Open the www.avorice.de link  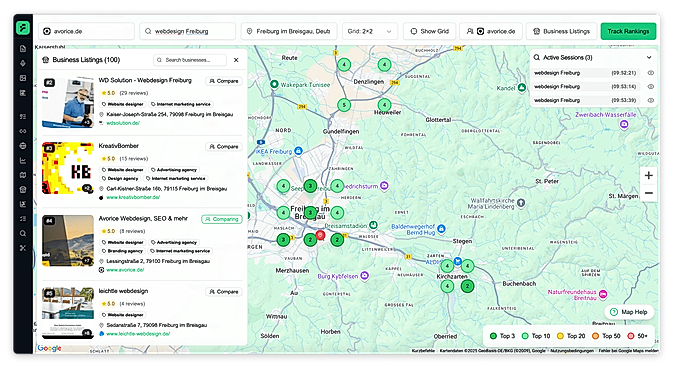pyautogui.click(x=125, y=270)
